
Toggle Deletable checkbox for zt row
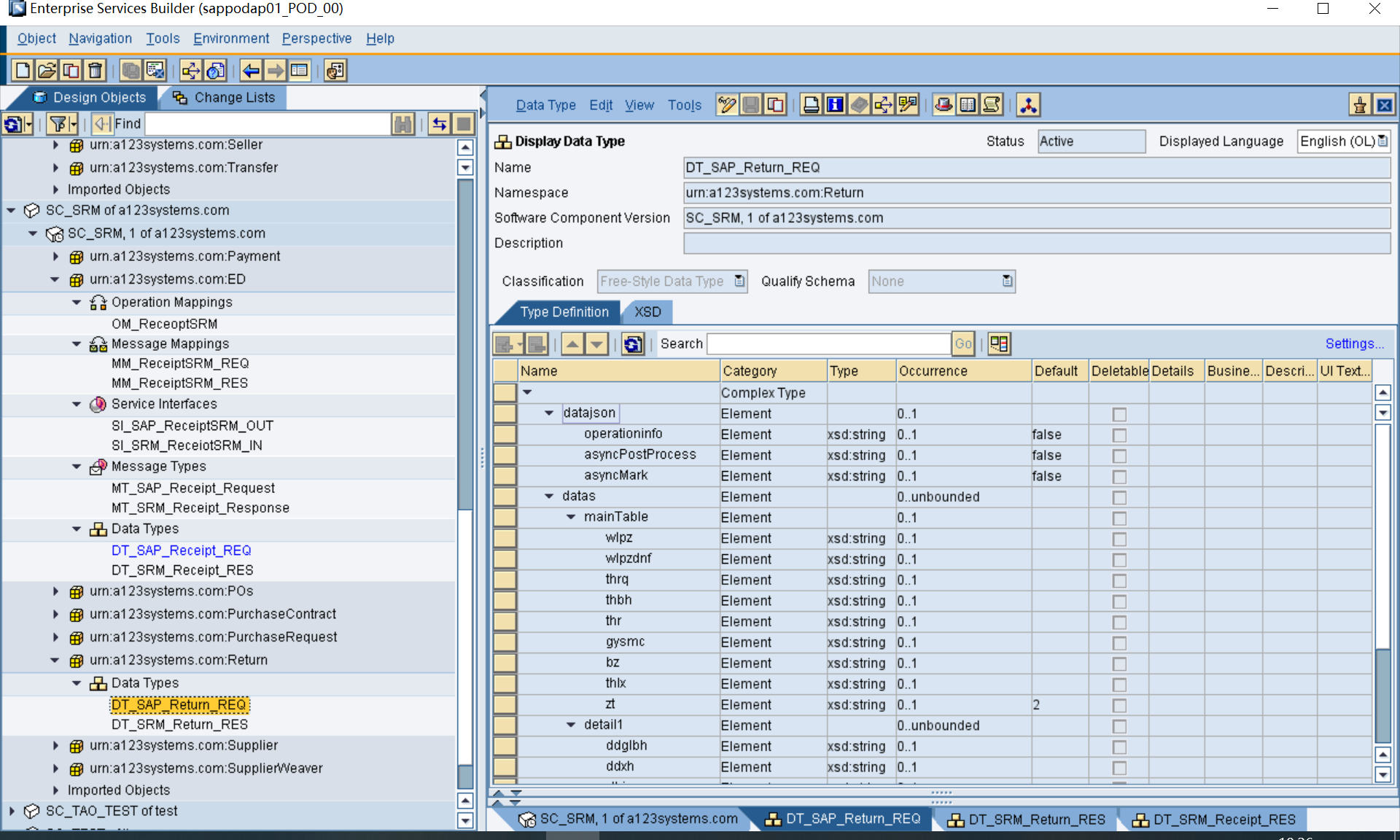tap(1119, 706)
